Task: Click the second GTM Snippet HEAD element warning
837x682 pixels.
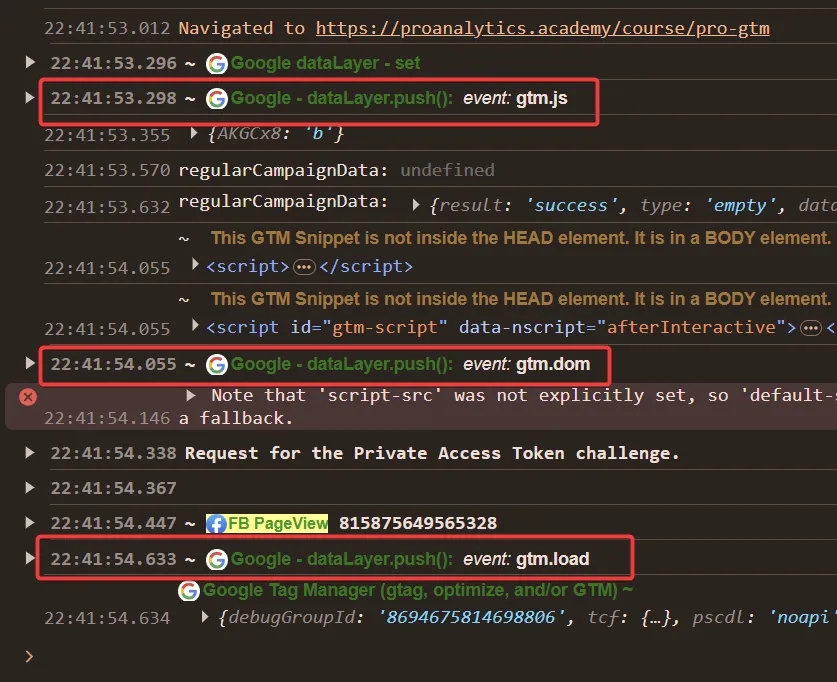Action: (520, 298)
